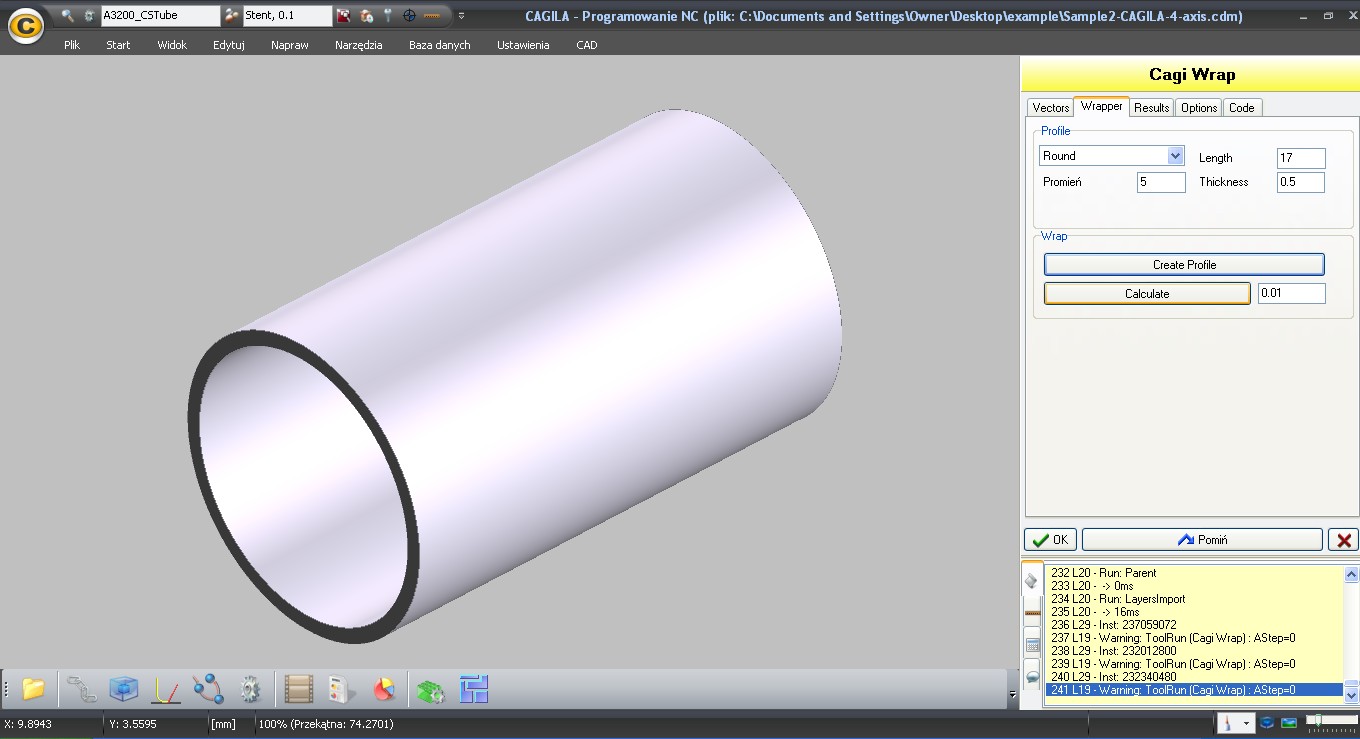Open the Baza danych menu

tap(440, 45)
